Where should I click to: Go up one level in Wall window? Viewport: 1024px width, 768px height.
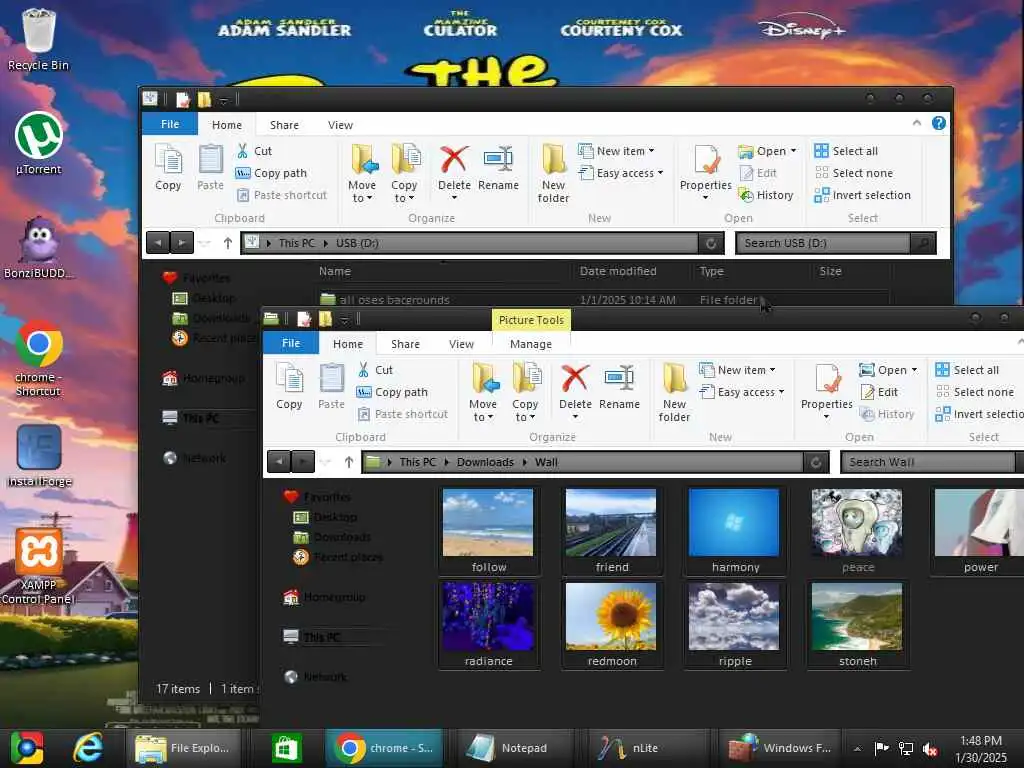(x=349, y=462)
